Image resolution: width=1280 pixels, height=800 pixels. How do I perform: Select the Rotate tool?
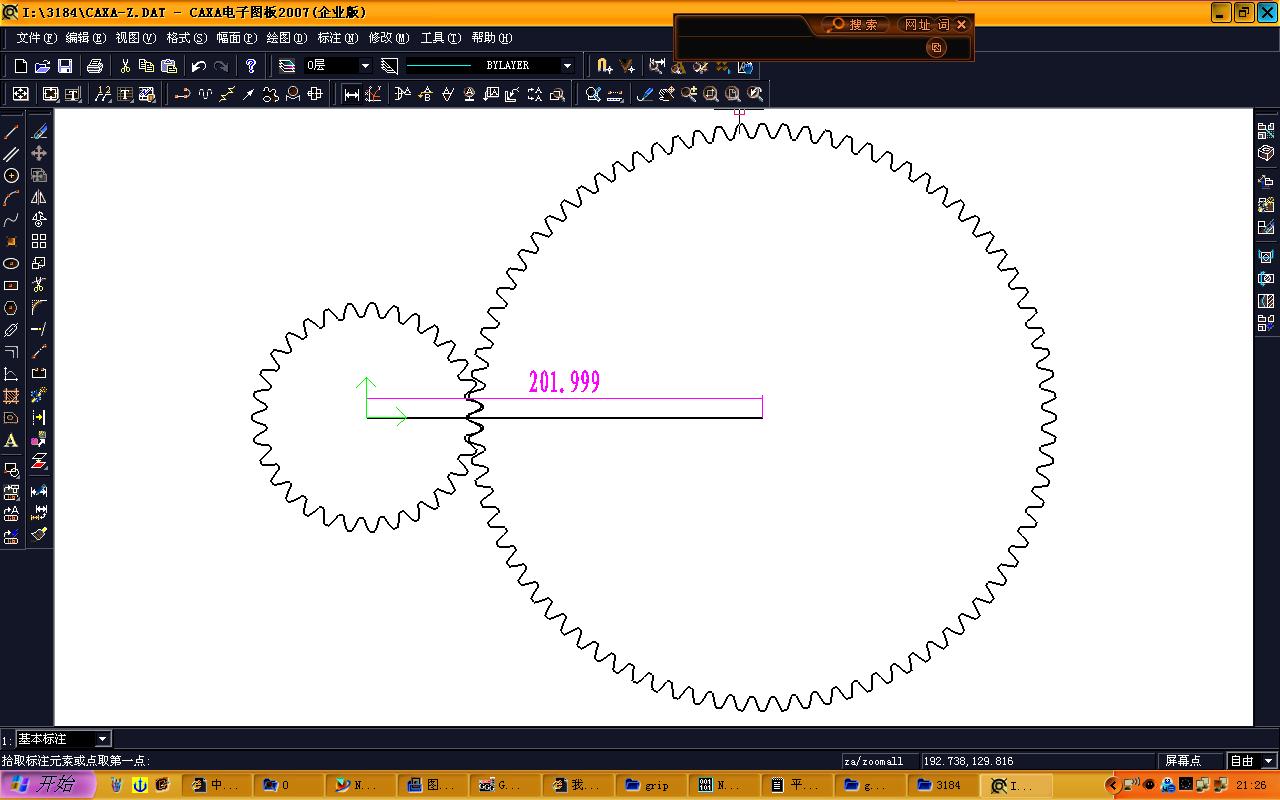pyautogui.click(x=39, y=219)
